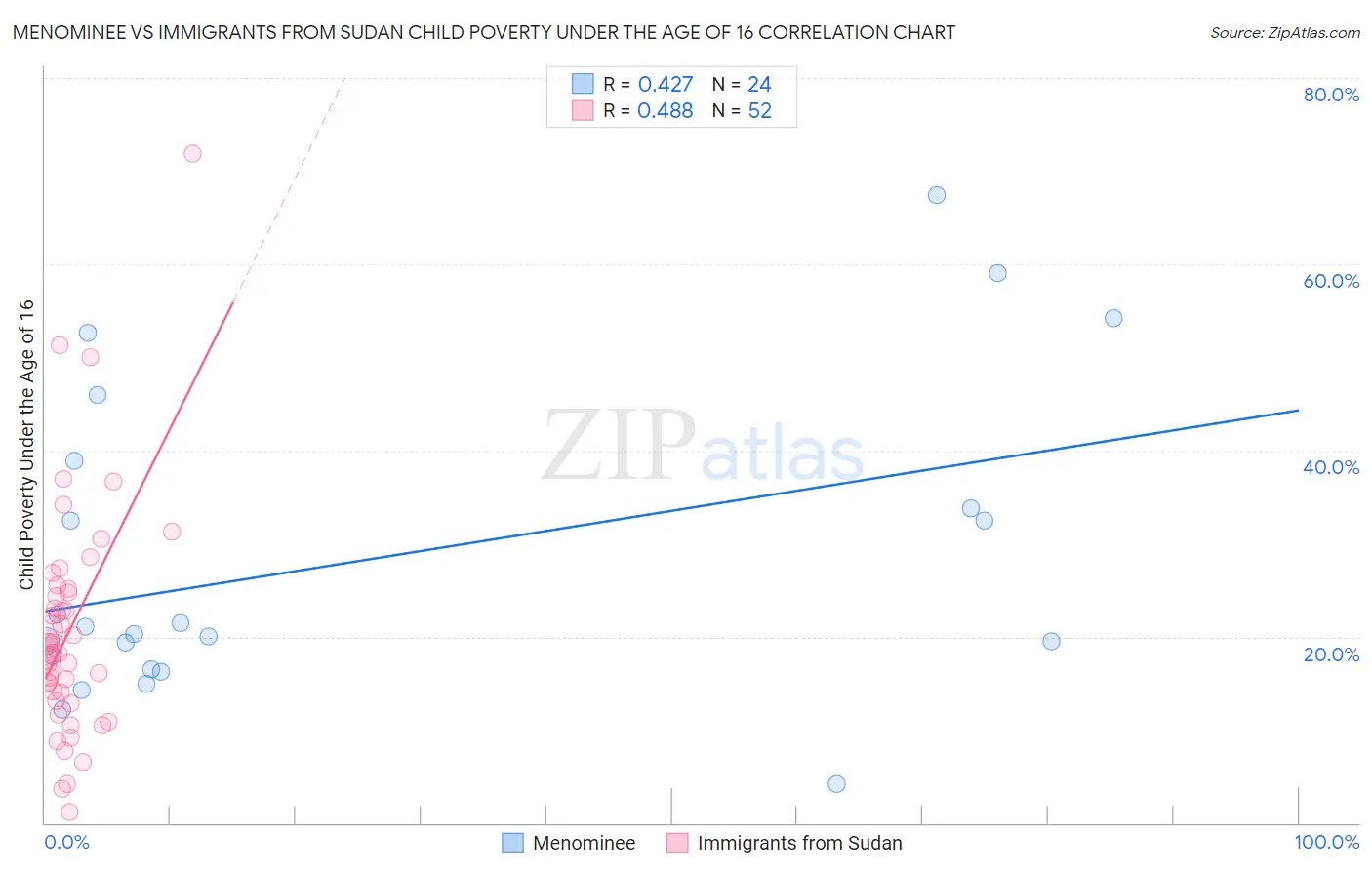Click the blue swatch beside R = 0.427

coord(583,84)
